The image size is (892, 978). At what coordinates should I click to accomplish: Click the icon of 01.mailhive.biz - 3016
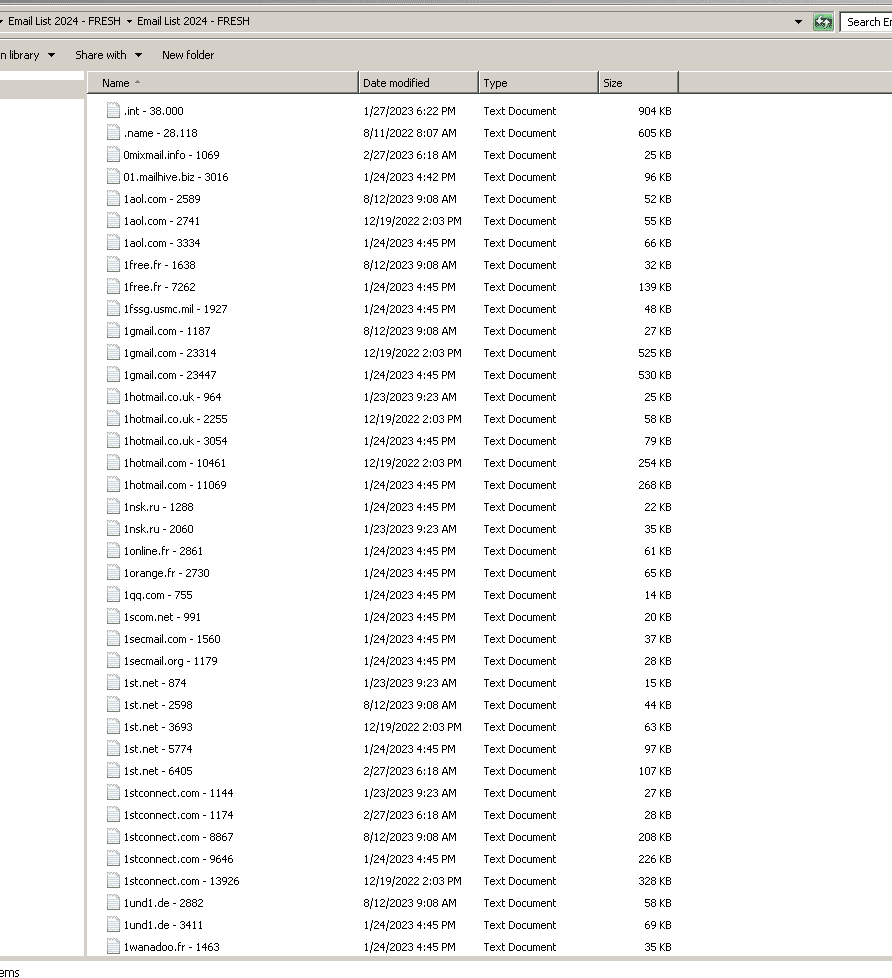coord(113,177)
